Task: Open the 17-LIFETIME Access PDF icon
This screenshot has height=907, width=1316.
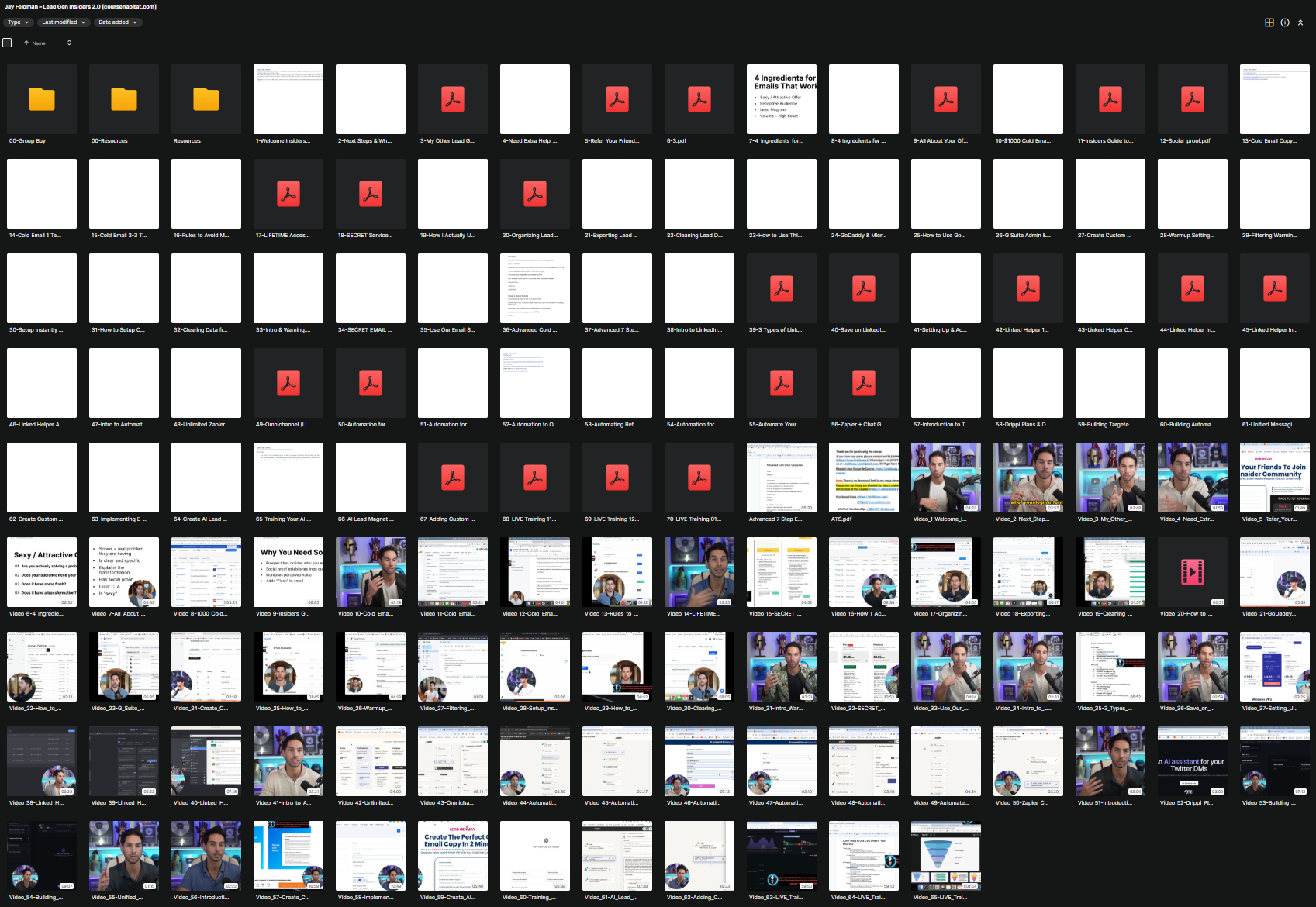Action: [x=288, y=194]
